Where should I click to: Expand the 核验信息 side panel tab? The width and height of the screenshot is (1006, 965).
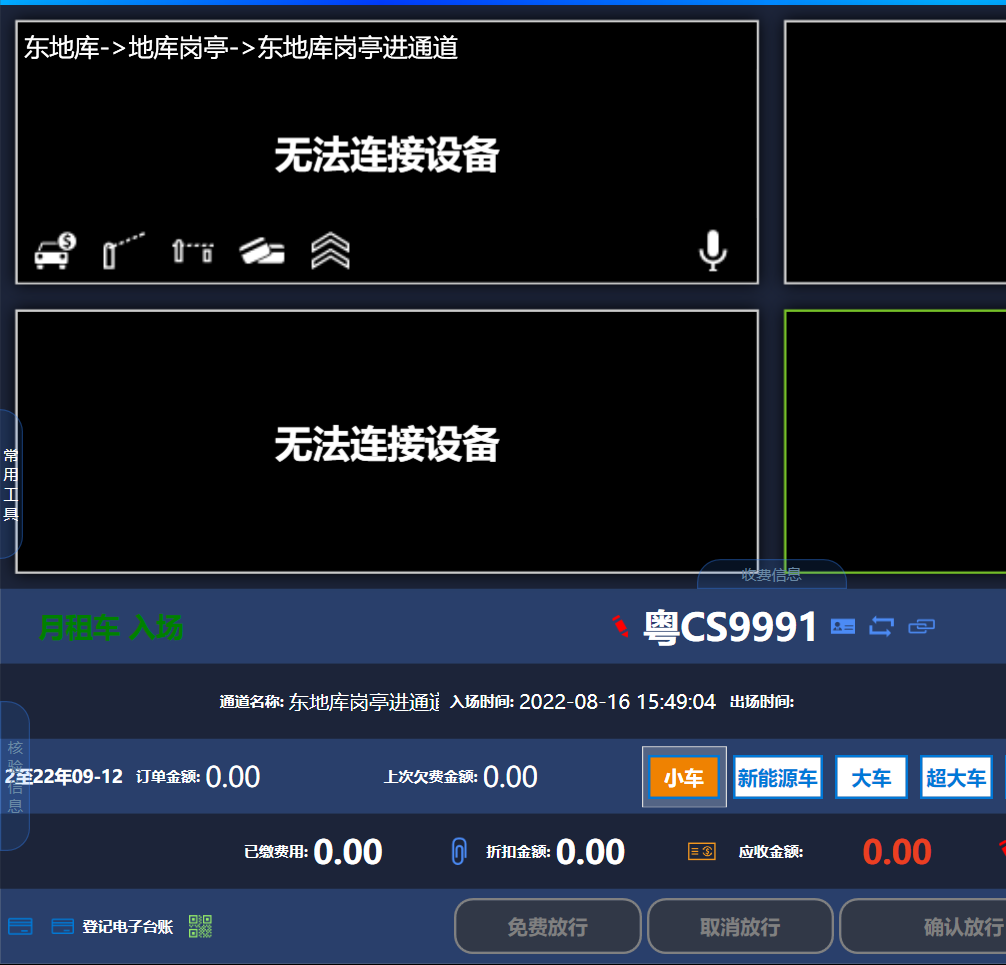pyautogui.click(x=15, y=776)
